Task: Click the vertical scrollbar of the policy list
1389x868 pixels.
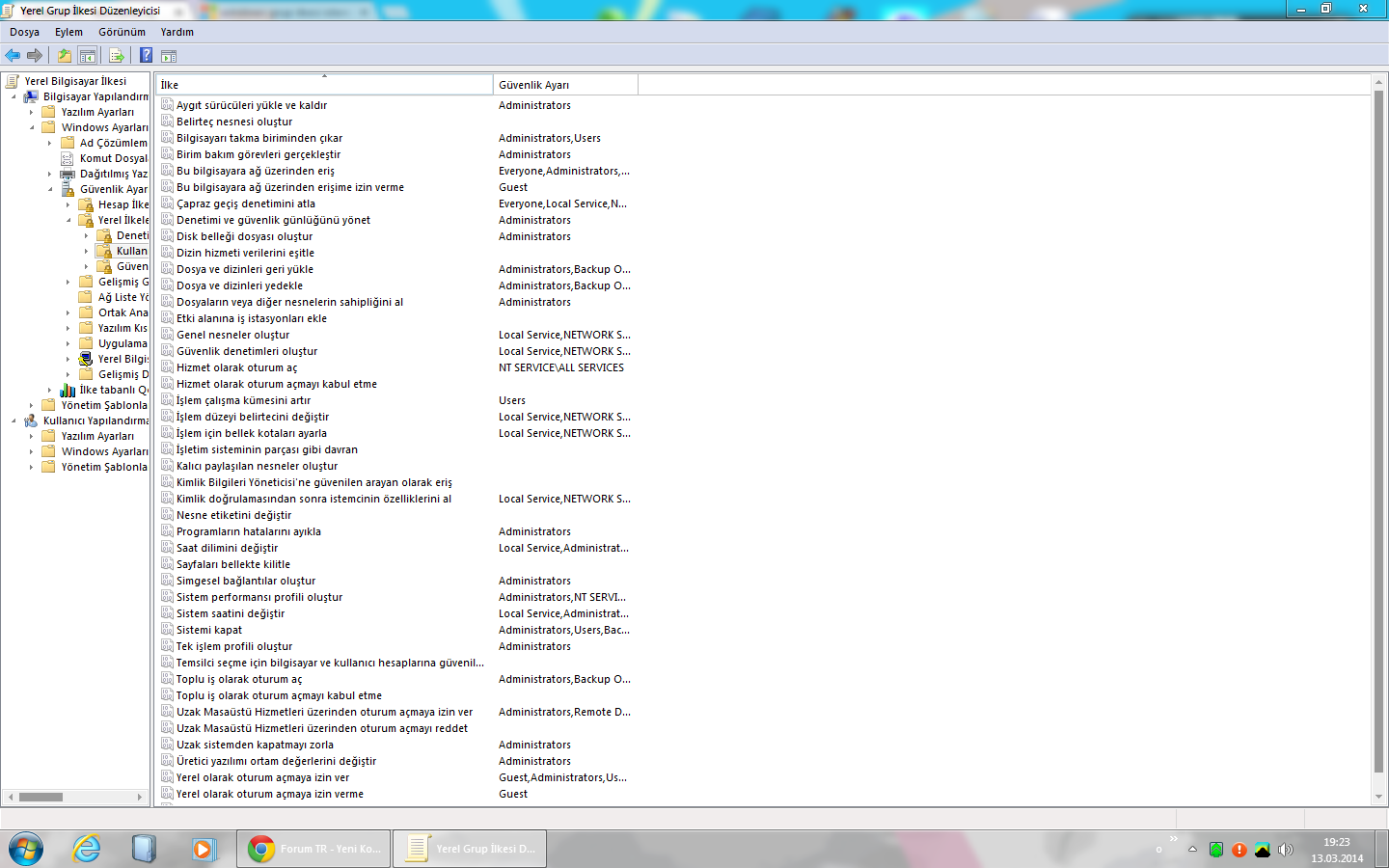Action: click(x=1378, y=432)
